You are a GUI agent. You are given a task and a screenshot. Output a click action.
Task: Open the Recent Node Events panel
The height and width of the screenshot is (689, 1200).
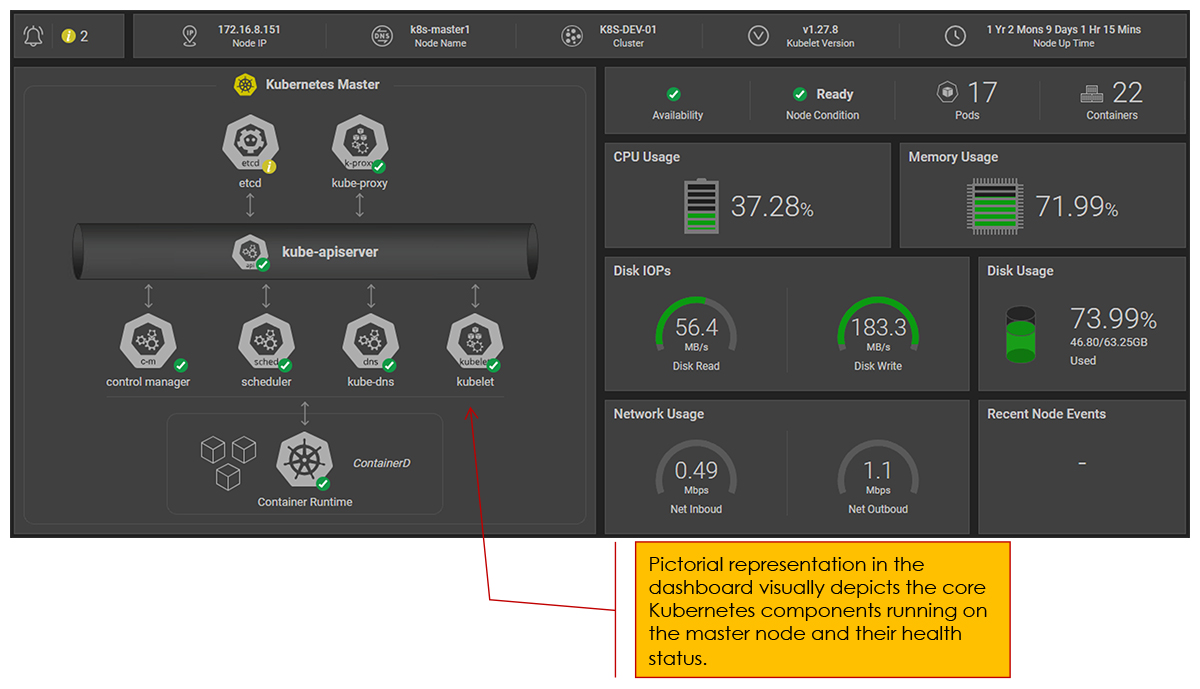tap(1082, 464)
